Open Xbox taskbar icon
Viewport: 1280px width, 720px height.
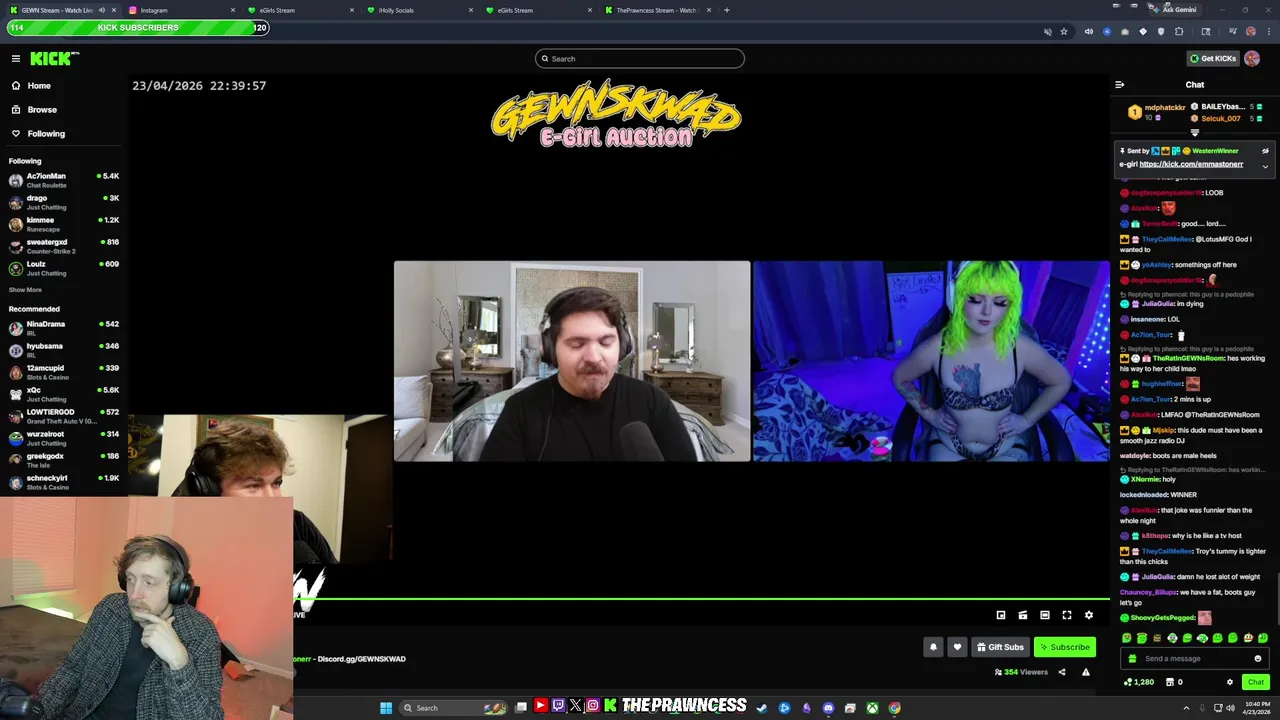tap(872, 708)
